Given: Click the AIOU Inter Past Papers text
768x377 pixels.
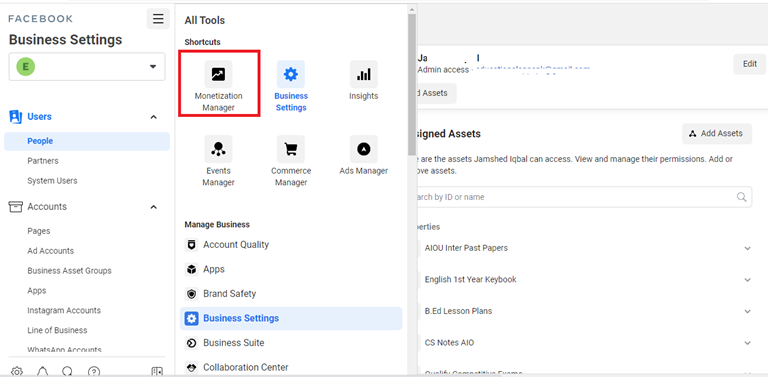Looking at the screenshot, I should point(466,248).
